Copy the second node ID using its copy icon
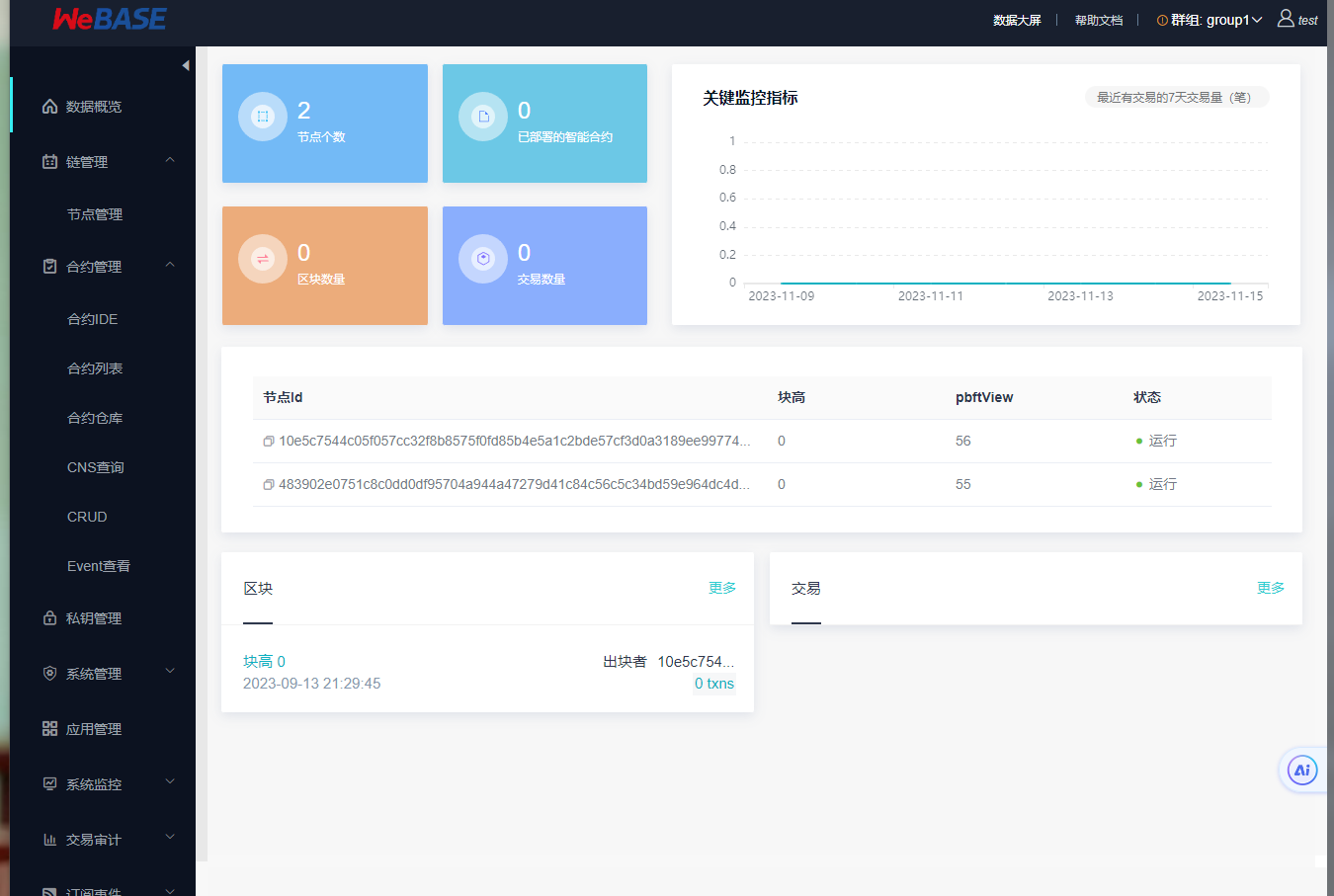The width and height of the screenshot is (1334, 896). click(268, 484)
